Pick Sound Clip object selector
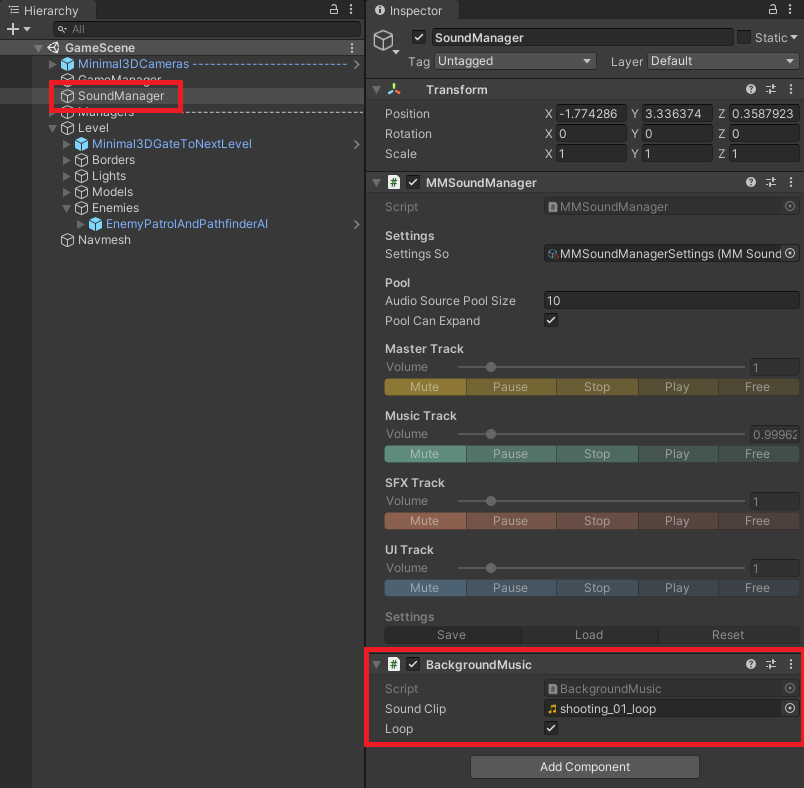Image resolution: width=804 pixels, height=788 pixels. (790, 709)
